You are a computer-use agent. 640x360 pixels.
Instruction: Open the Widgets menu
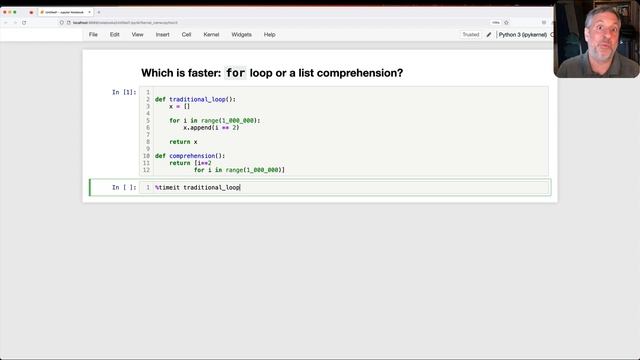(x=241, y=35)
